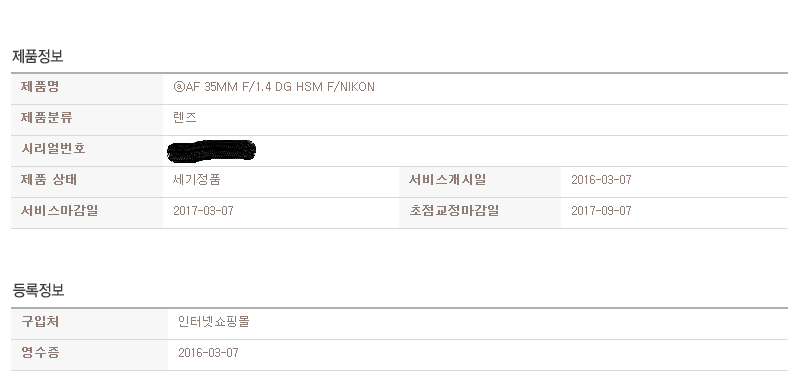Click the product name AF 35MM F/1.4 DG HSM F/NIKON
Viewport: 812px width, 391px height.
coord(274,87)
